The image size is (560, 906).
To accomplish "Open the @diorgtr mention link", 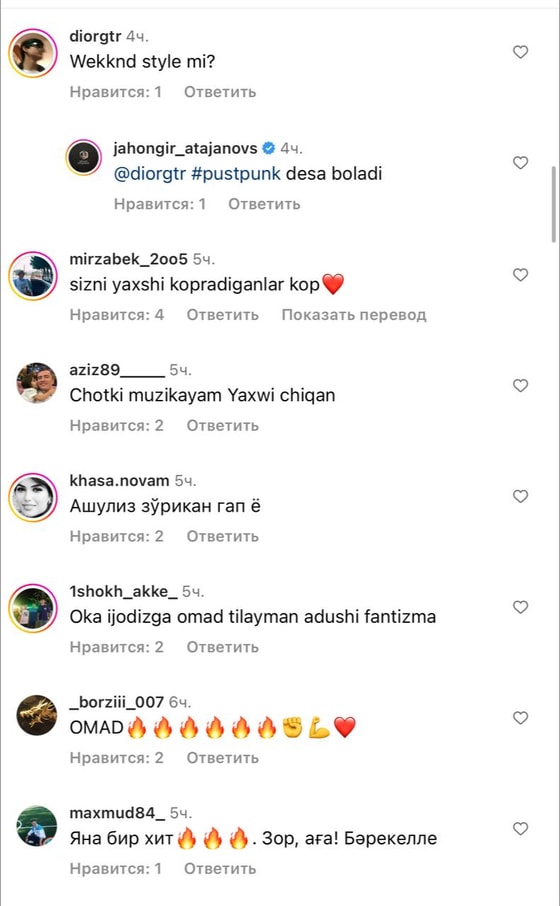I will click(x=150, y=174).
